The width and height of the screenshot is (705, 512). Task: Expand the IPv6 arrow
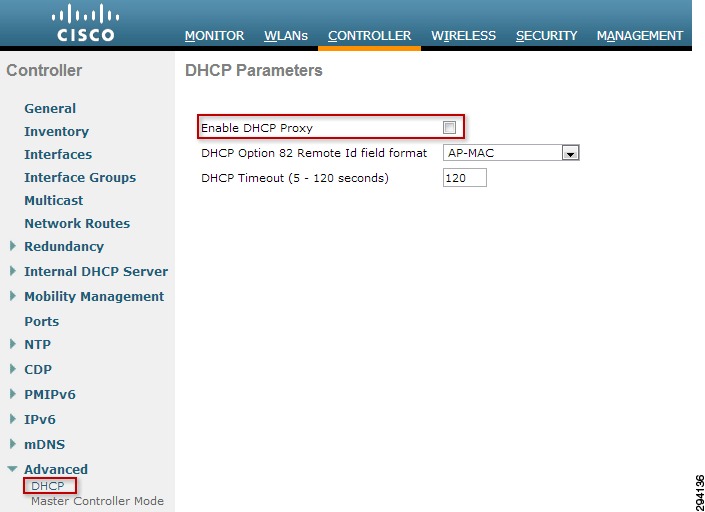(x=13, y=419)
